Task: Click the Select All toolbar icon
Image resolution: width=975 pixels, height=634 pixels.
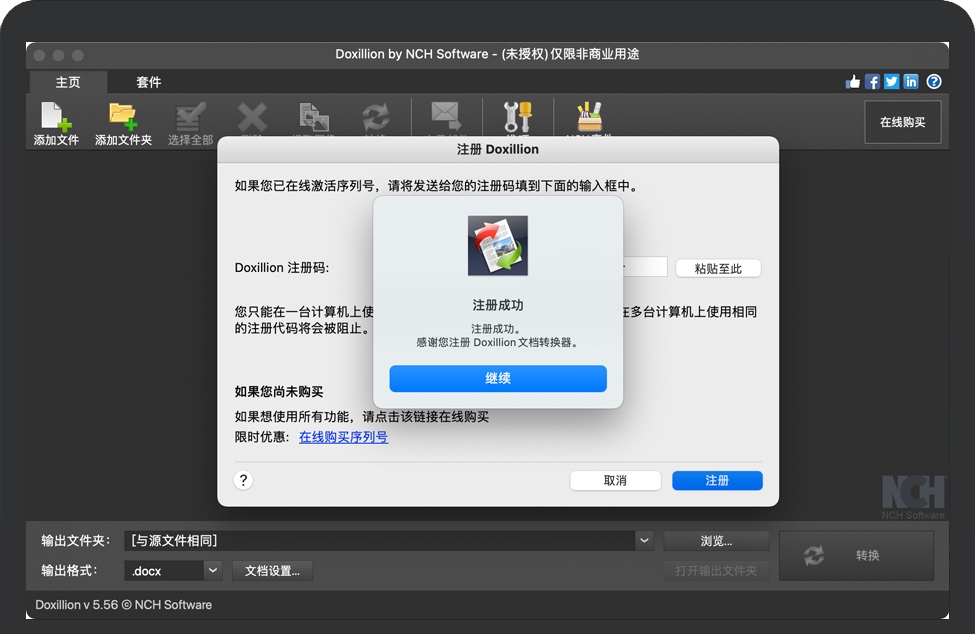Action: pos(190,123)
